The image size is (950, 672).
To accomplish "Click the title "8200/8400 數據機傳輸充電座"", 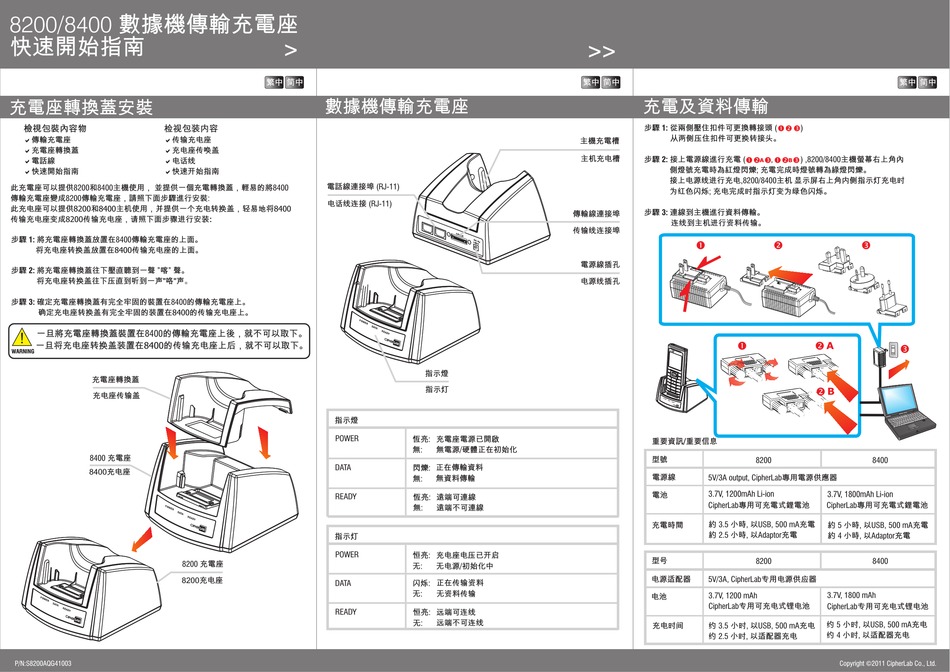I will coord(154,24).
